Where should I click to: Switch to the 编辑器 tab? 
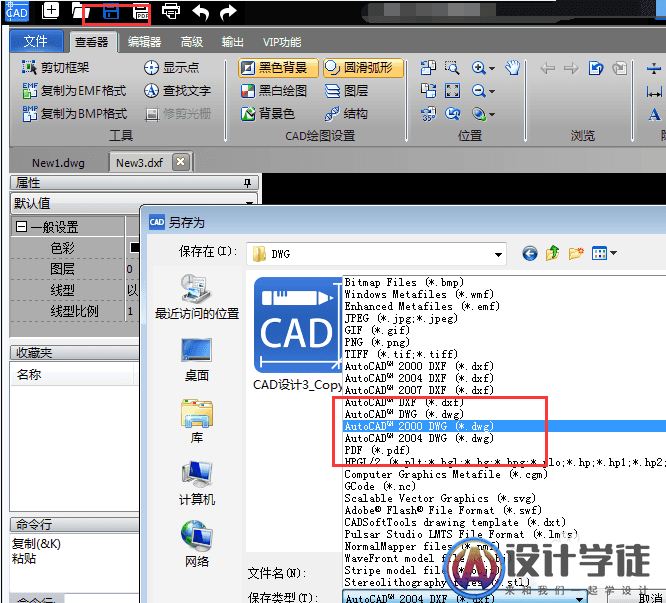[x=144, y=42]
